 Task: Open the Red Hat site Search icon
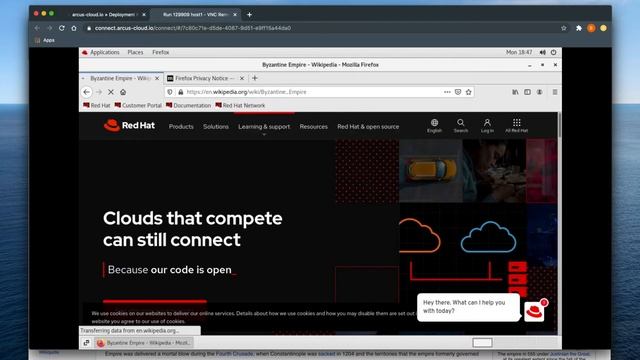pyautogui.click(x=460, y=125)
